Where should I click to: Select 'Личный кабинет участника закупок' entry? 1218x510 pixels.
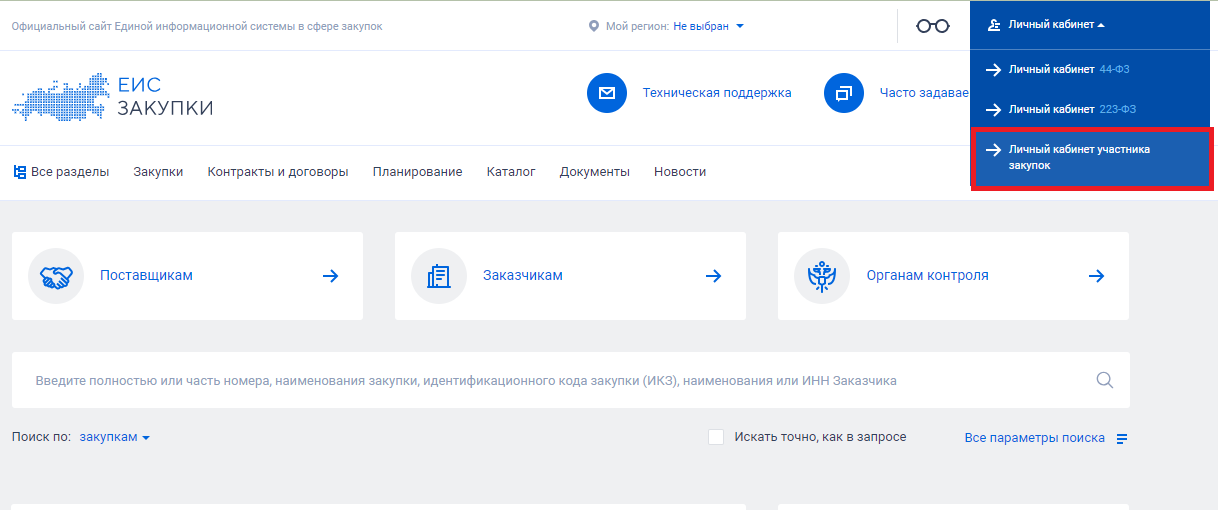(1079, 157)
